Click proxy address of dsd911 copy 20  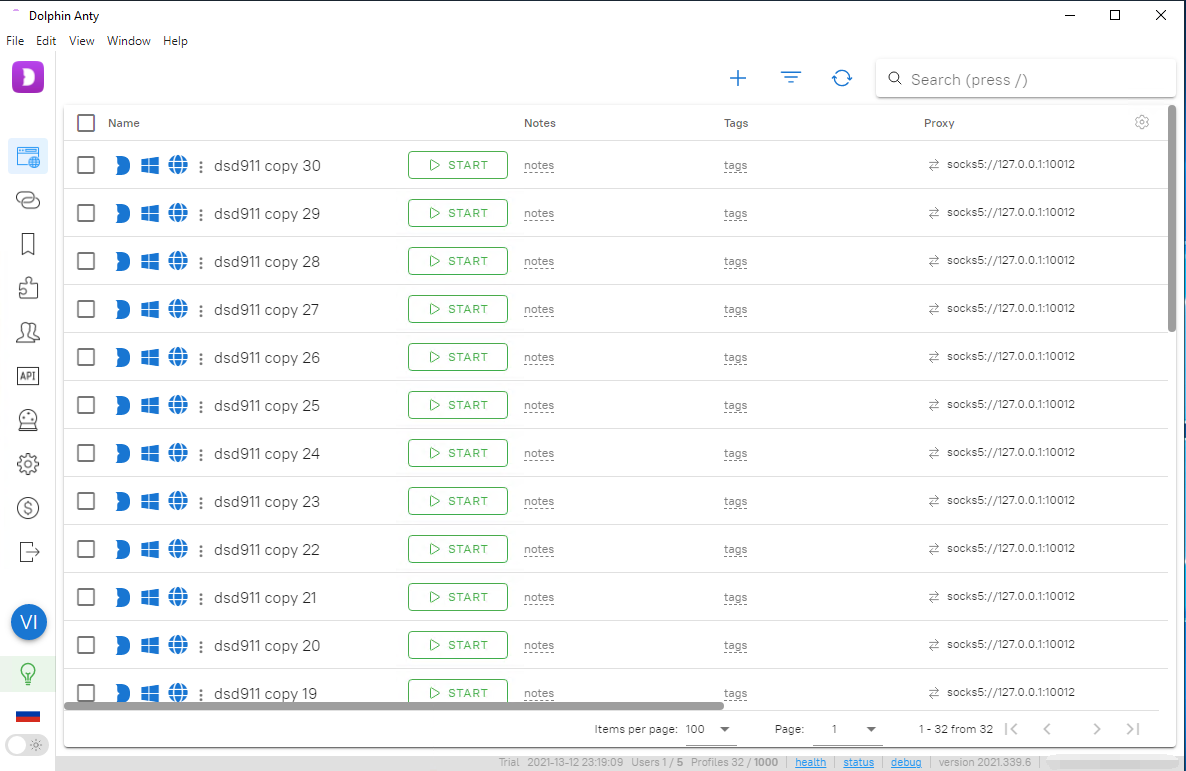pos(1011,645)
